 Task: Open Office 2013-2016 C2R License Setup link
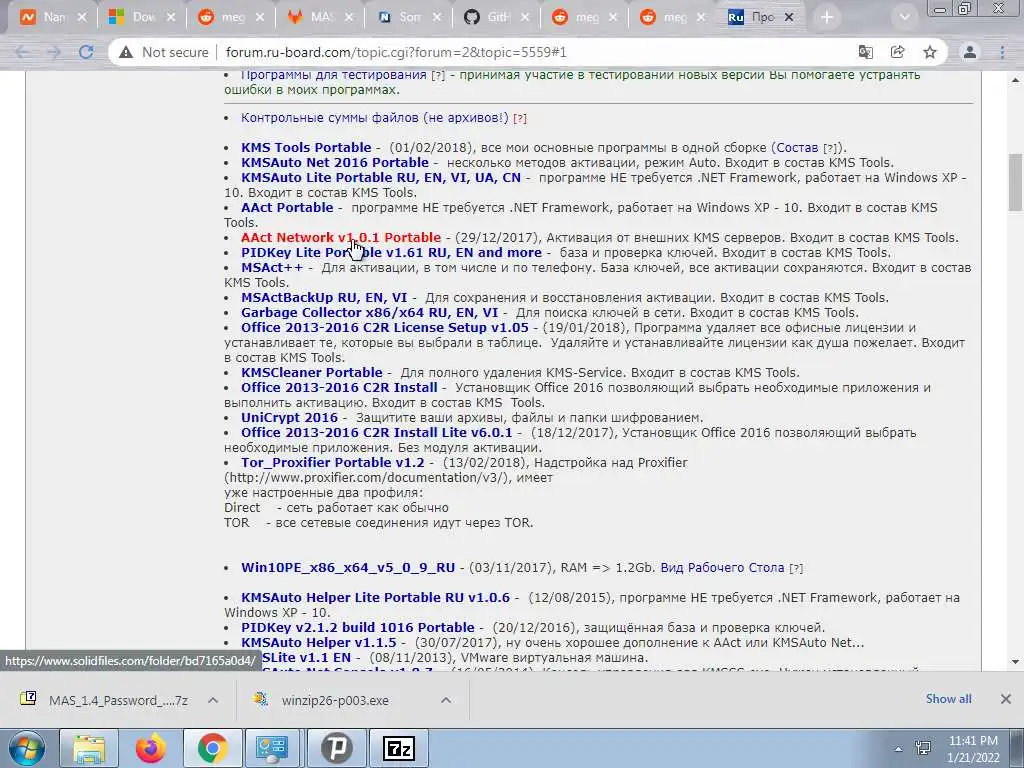(x=385, y=328)
